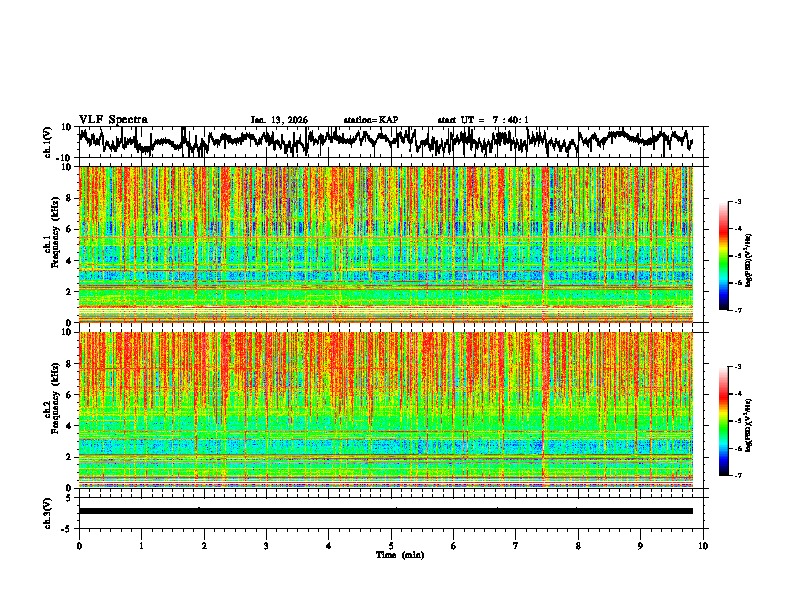Click the "5" tick on the time axis
Viewport: 792px width, 612px height.
point(391,546)
